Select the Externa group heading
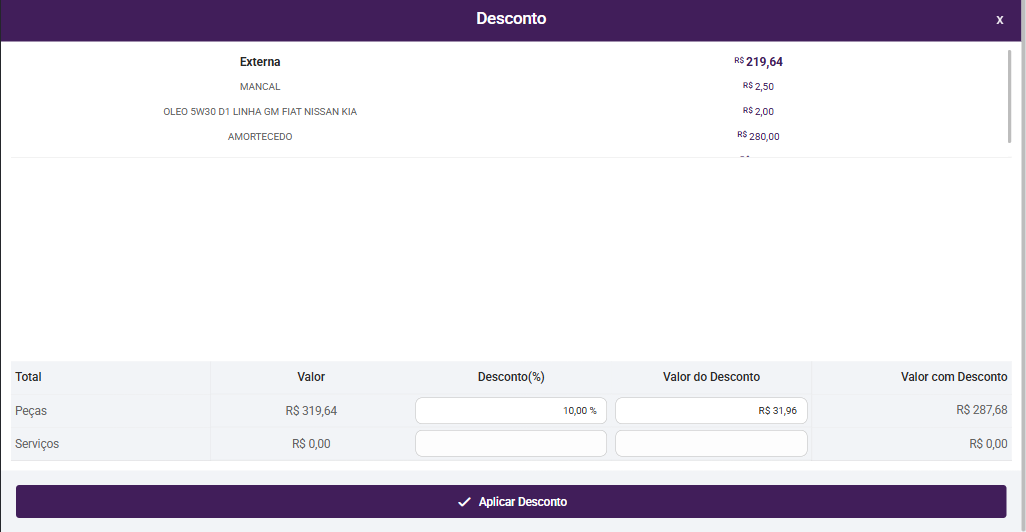 (260, 62)
